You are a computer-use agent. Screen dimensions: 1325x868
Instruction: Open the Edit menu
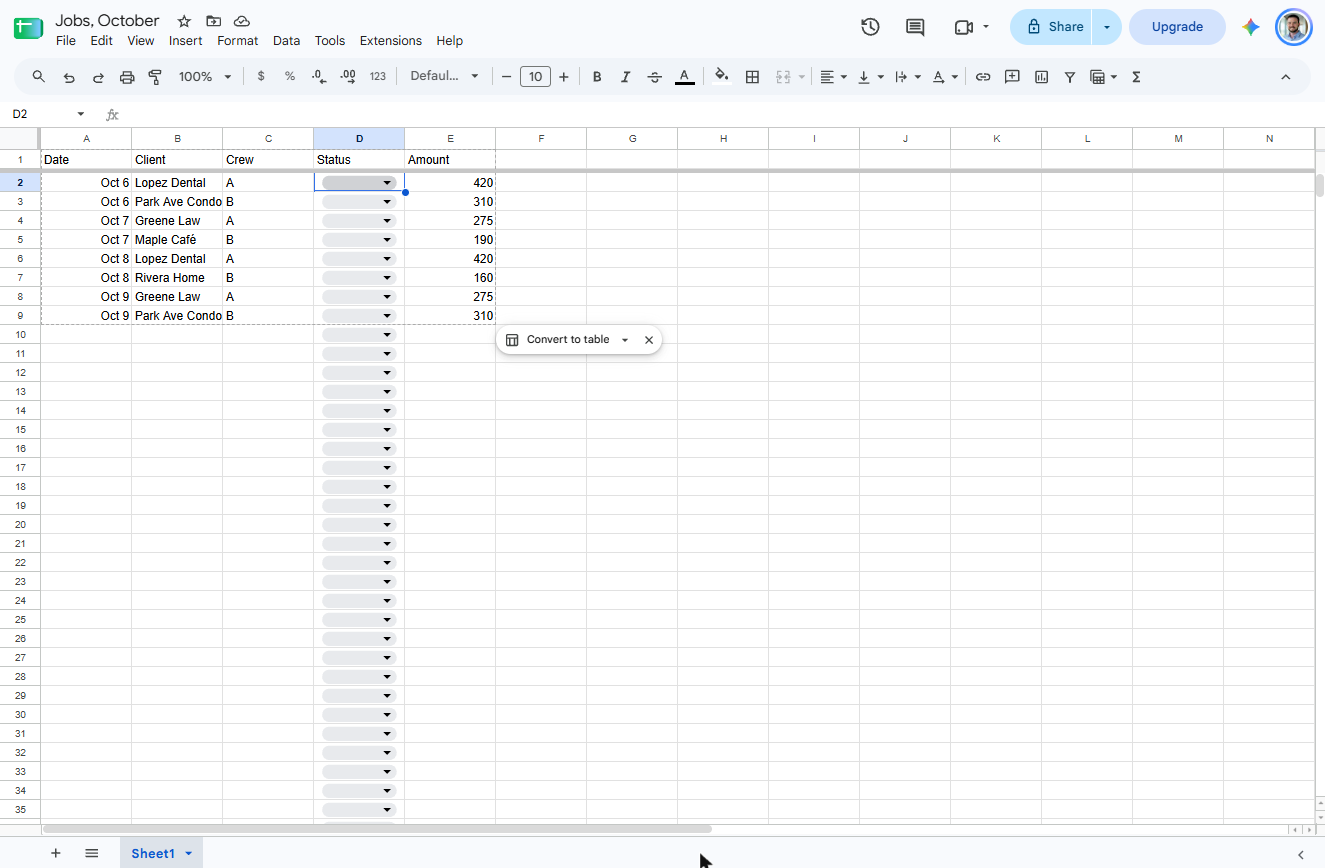tap(101, 41)
